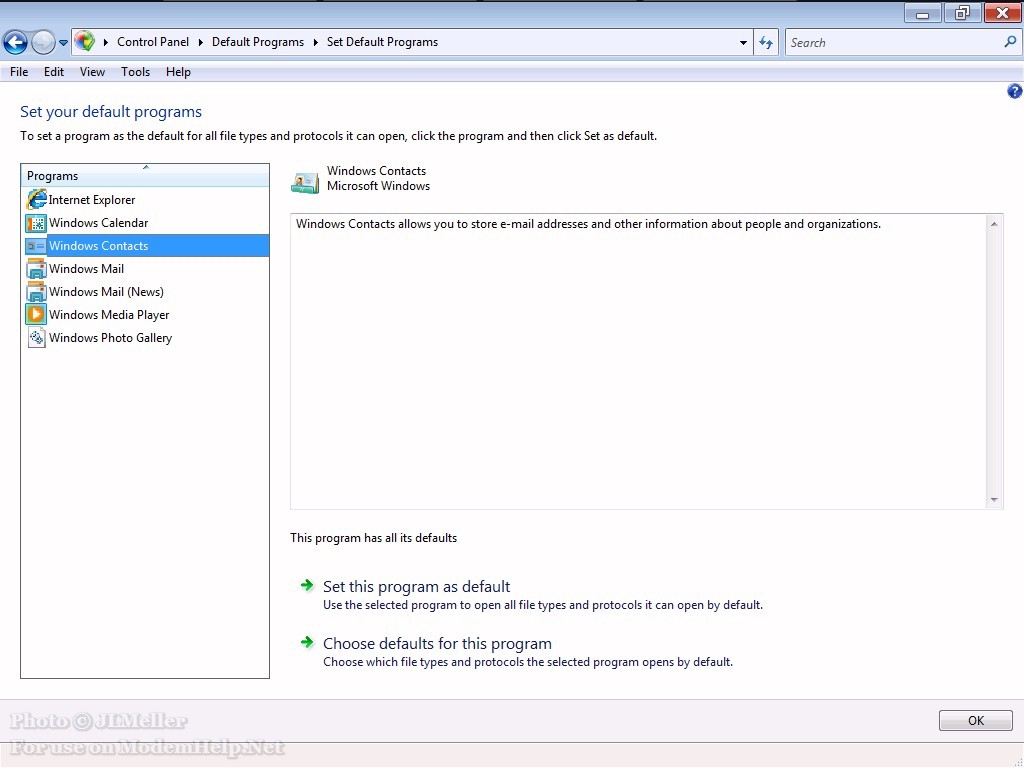Open the Edit menu
This screenshot has height=768, width=1024.
(54, 72)
